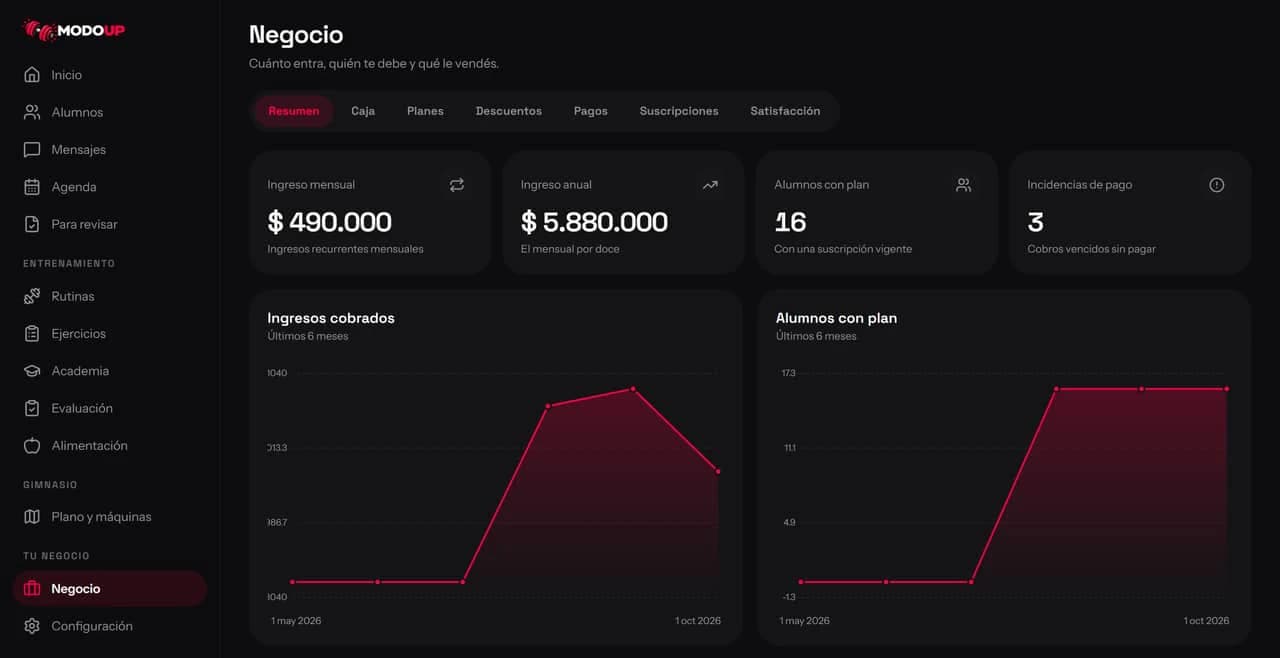
Task: Open Para revisar in the sidebar
Action: click(110, 224)
